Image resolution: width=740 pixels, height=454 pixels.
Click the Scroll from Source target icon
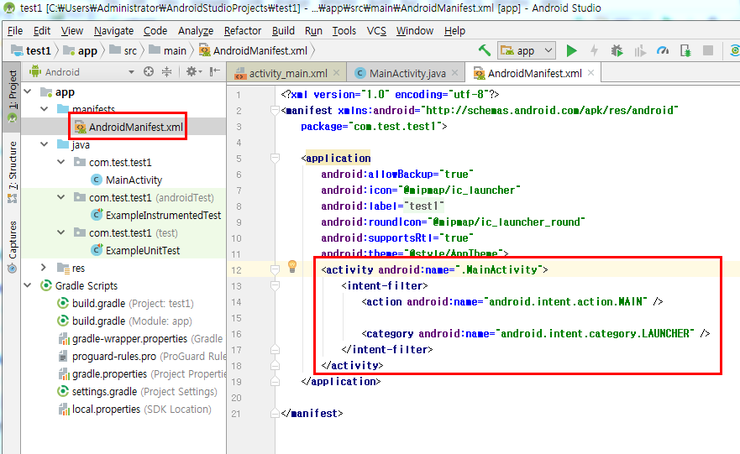[149, 72]
